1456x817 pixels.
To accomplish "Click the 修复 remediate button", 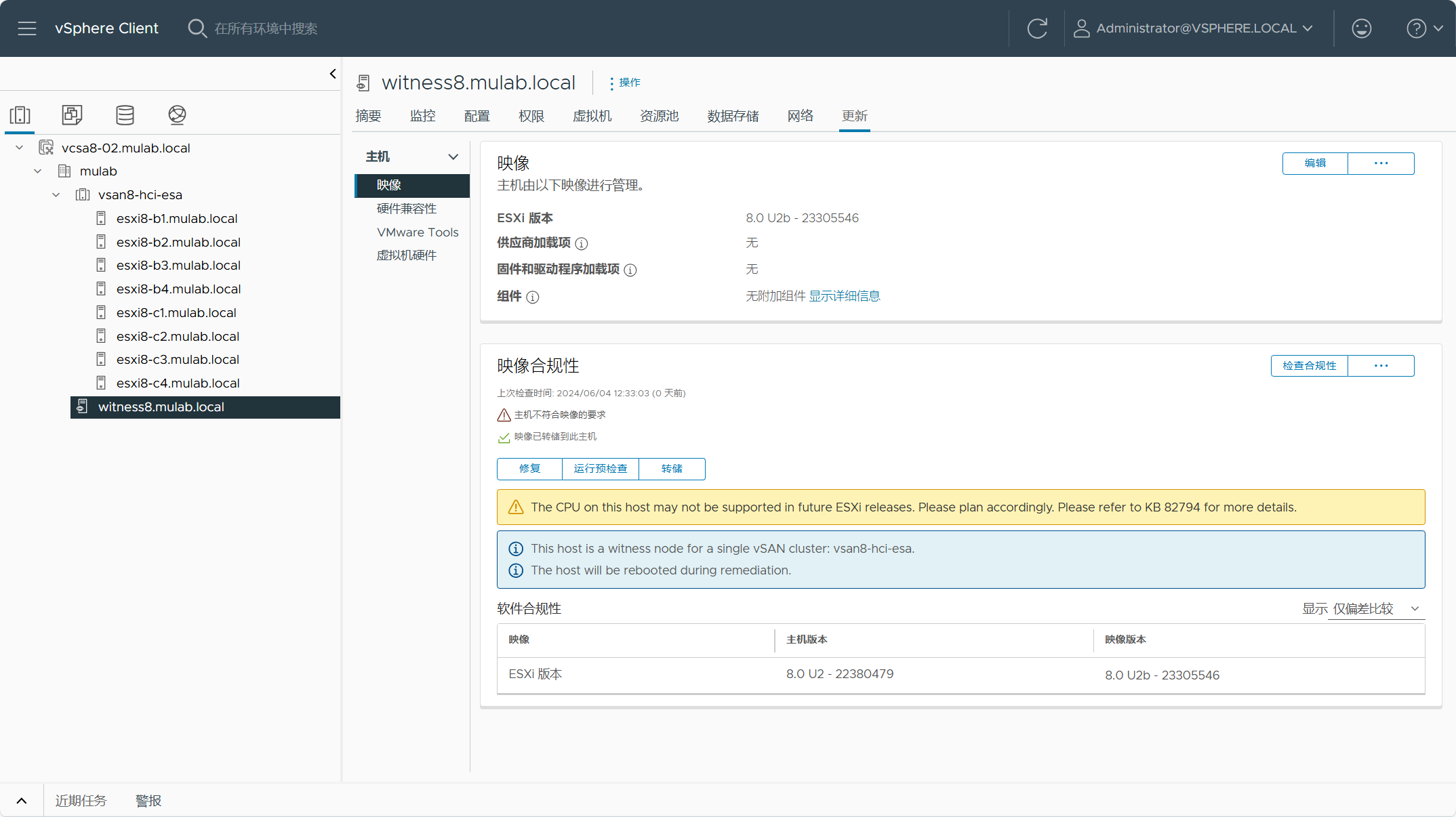I will [529, 469].
